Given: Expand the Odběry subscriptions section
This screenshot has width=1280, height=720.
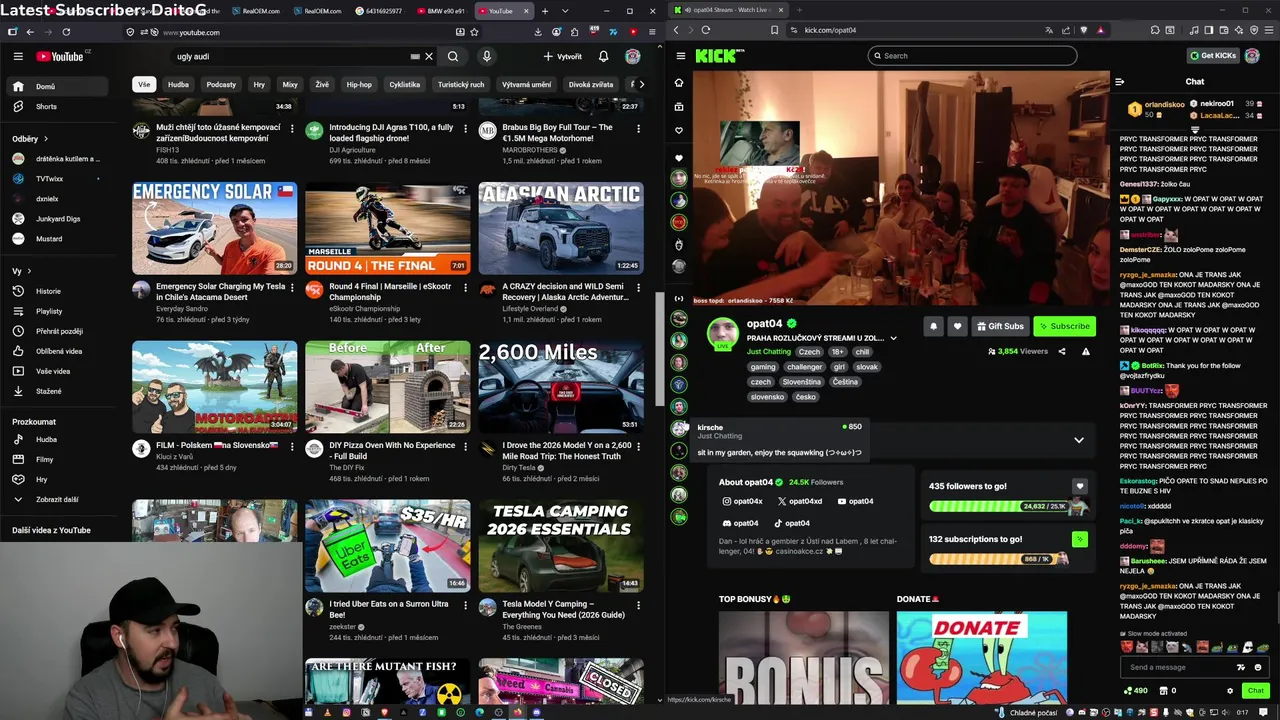Looking at the screenshot, I should [30, 139].
